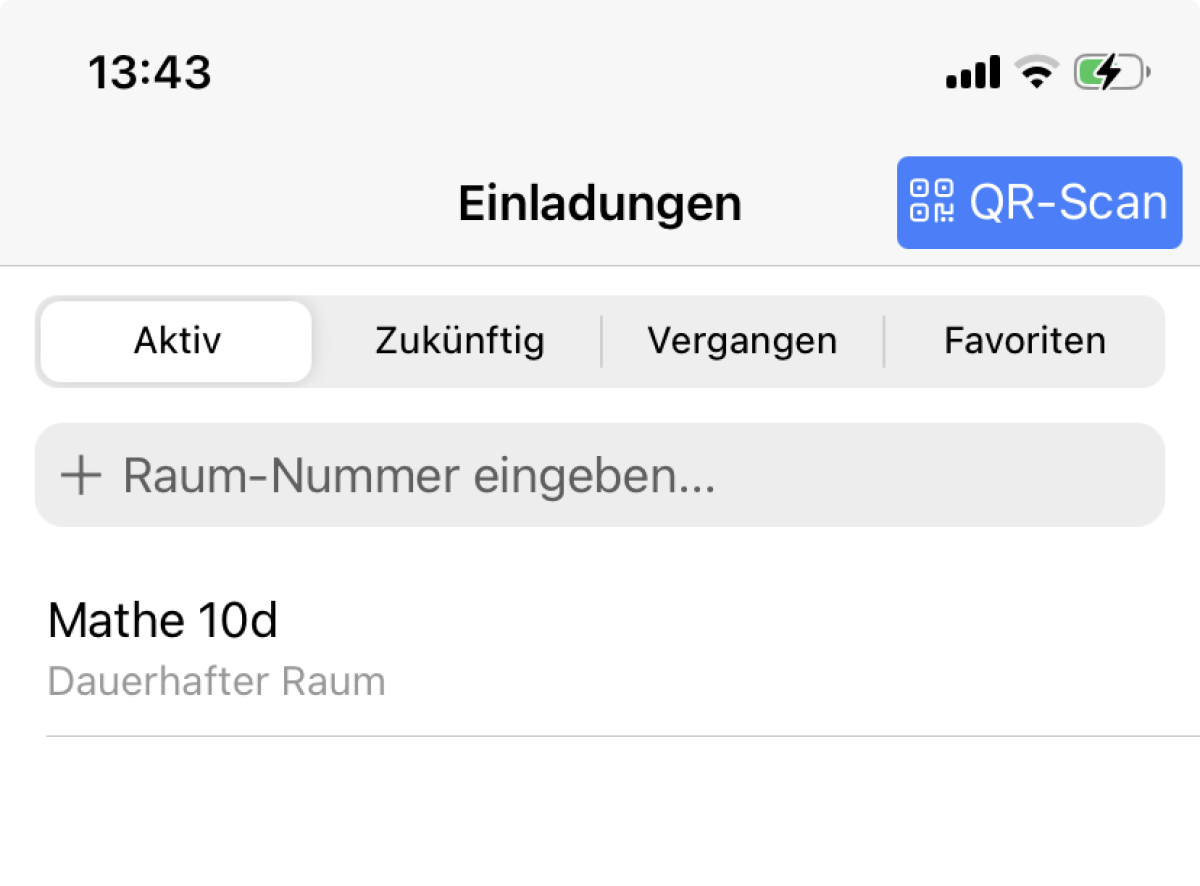1200x886 pixels.
Task: Open the Mathe 10d room entry
Action: tap(162, 621)
